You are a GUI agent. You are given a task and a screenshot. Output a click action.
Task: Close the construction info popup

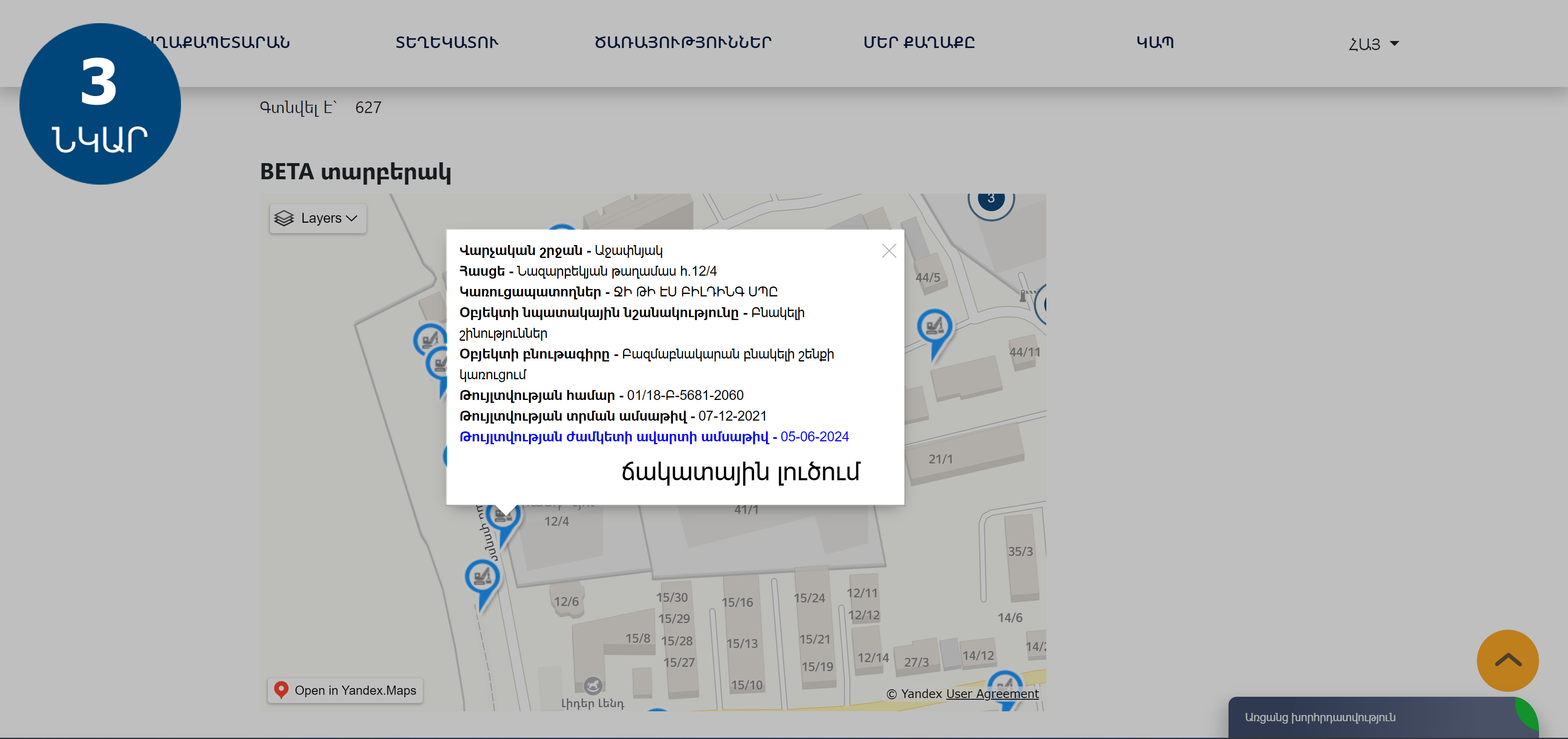coord(889,251)
